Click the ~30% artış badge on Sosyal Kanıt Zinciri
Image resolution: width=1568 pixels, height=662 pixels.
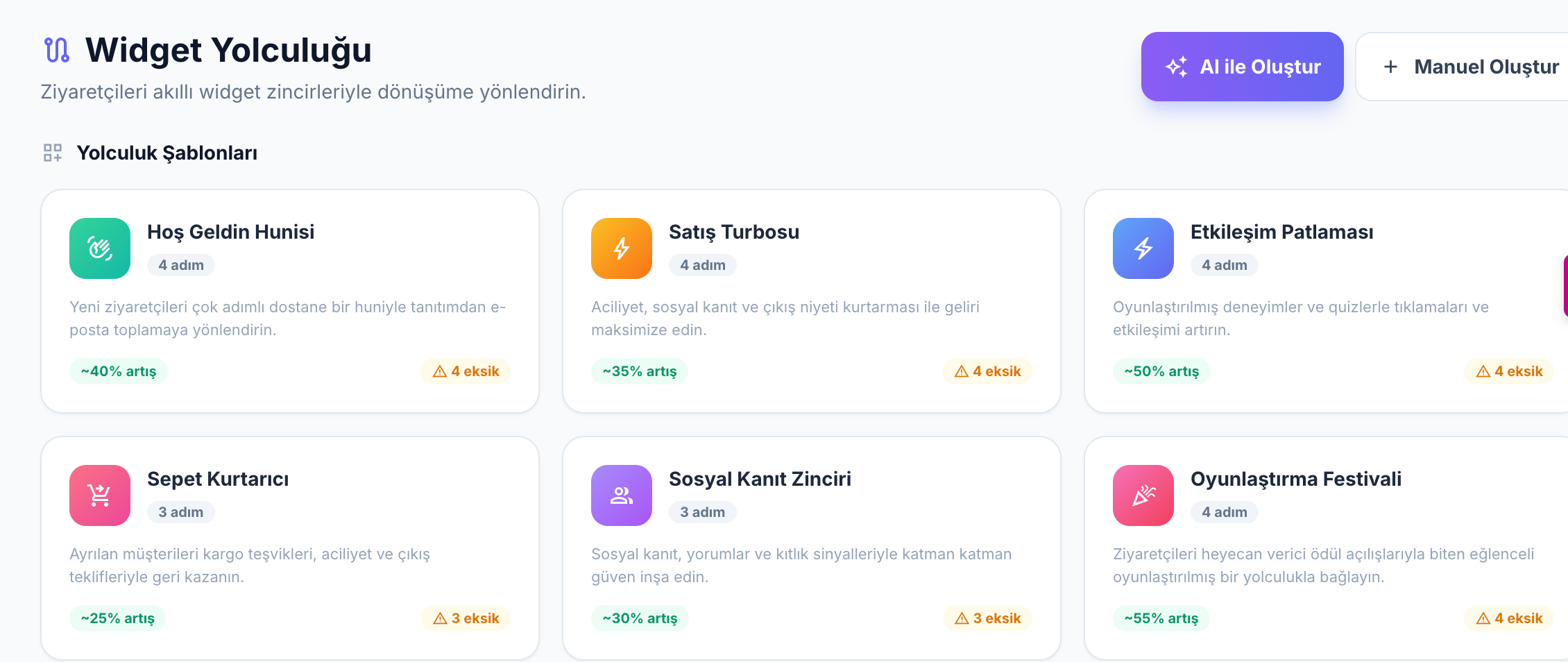pos(639,618)
